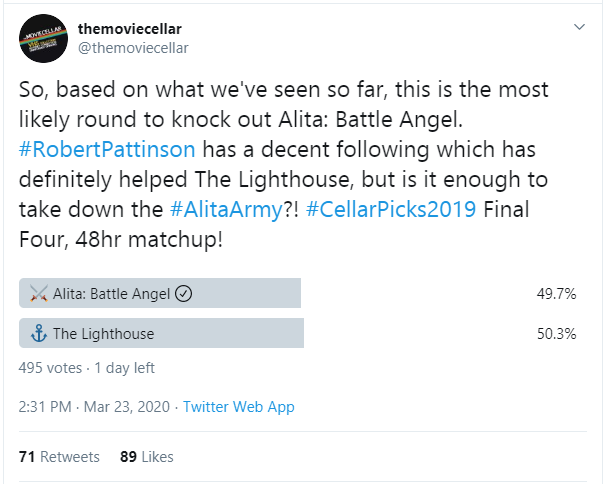Select the Alita: Battle Angel poll option
Image resolution: width=604 pixels, height=484 pixels.
pyautogui.click(x=160, y=294)
